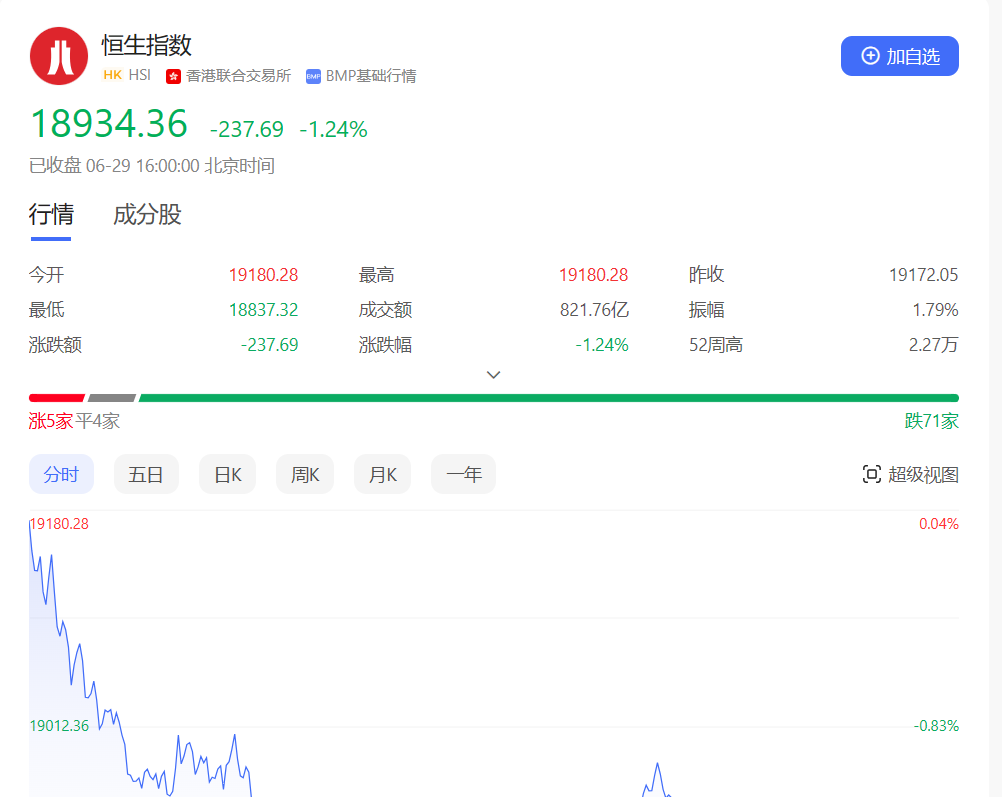1002x797 pixels.
Task: Add index to watchlist with 加自选
Action: tap(899, 56)
